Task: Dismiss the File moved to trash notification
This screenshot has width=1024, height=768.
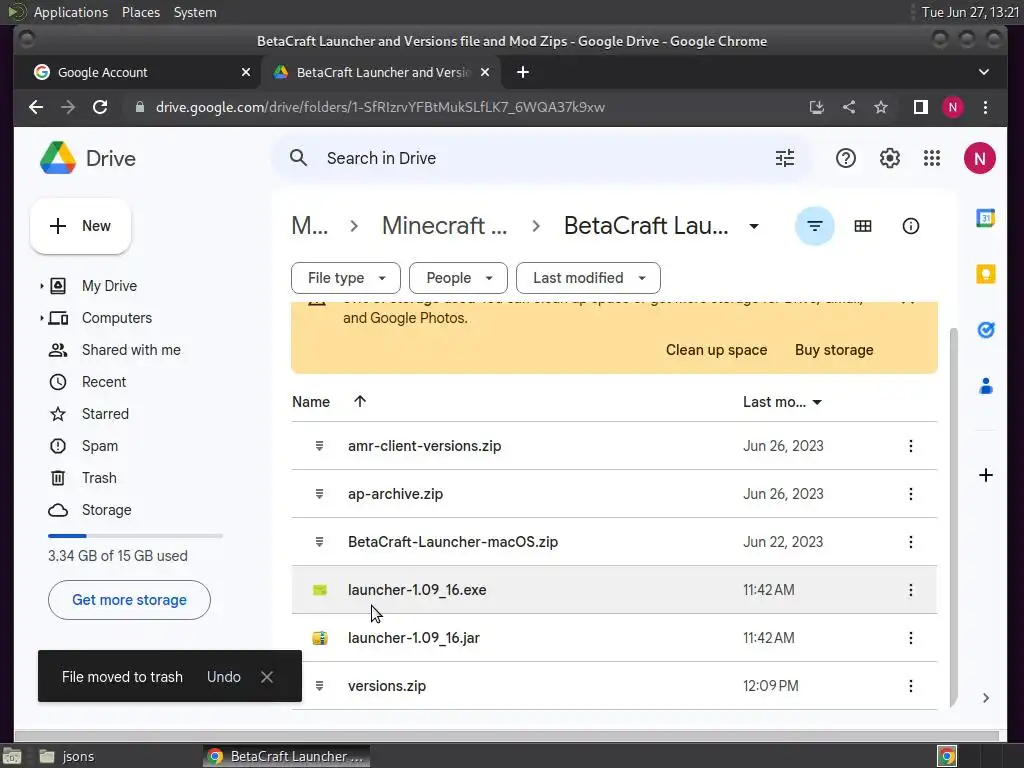Action: 266,677
